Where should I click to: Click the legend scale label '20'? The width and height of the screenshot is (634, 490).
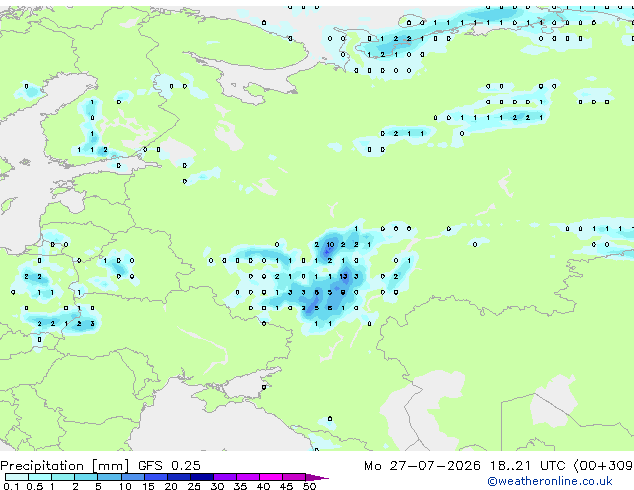click(171, 486)
